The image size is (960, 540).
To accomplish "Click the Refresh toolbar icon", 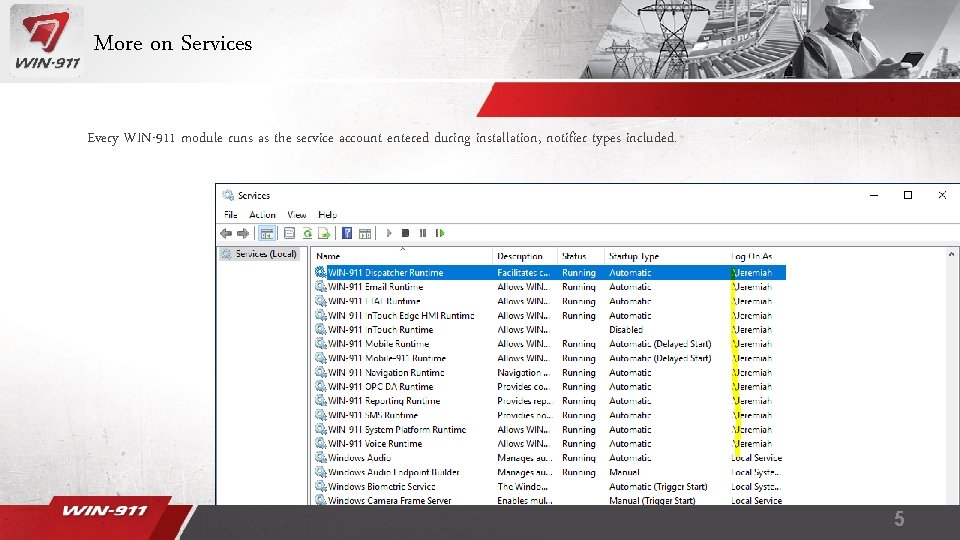I will pos(307,233).
